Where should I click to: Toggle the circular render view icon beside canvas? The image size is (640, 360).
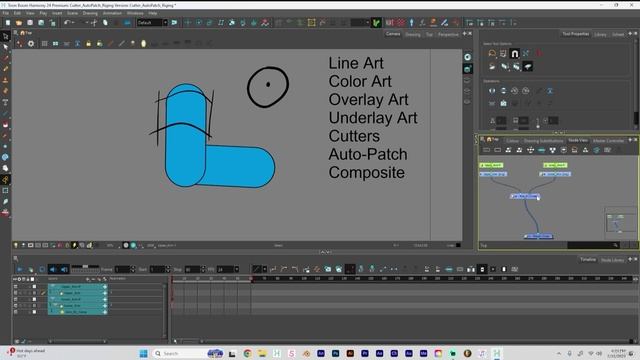(x=467, y=57)
